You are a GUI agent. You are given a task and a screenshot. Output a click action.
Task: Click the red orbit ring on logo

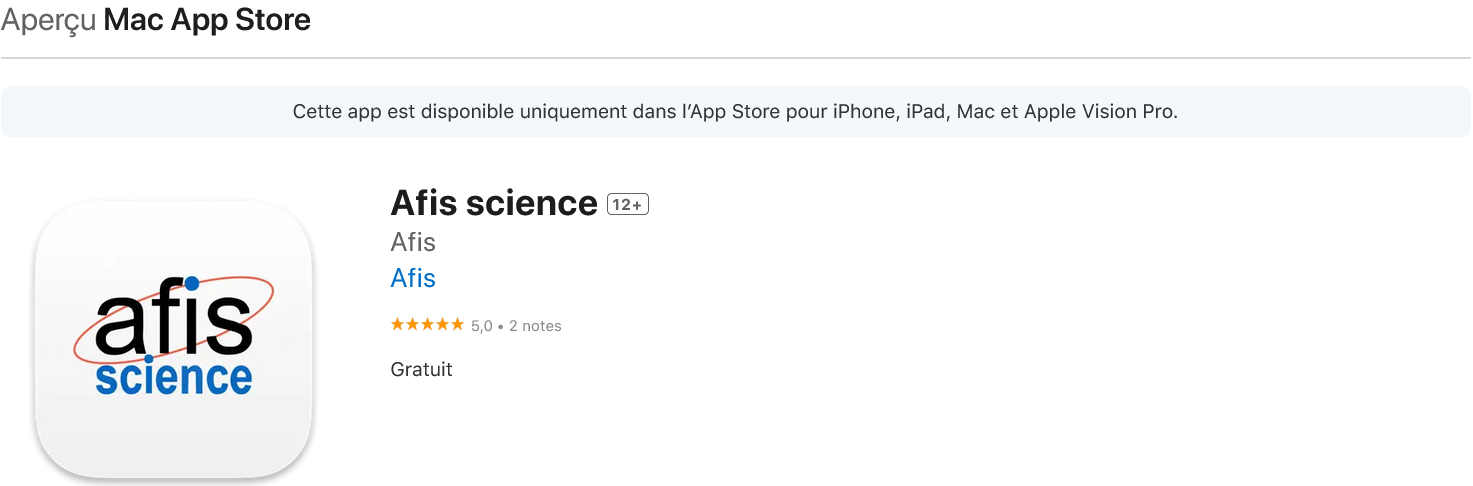click(173, 320)
